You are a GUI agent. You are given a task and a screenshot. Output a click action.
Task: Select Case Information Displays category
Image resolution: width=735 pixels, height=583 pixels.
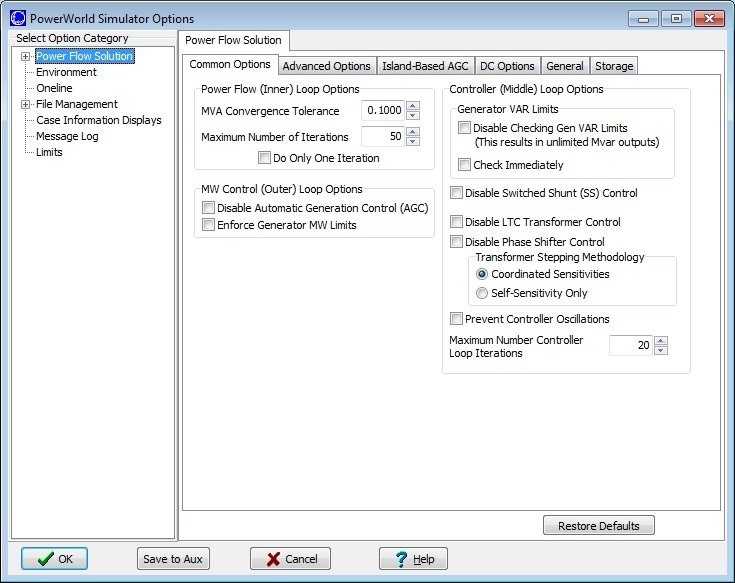[x=99, y=120]
